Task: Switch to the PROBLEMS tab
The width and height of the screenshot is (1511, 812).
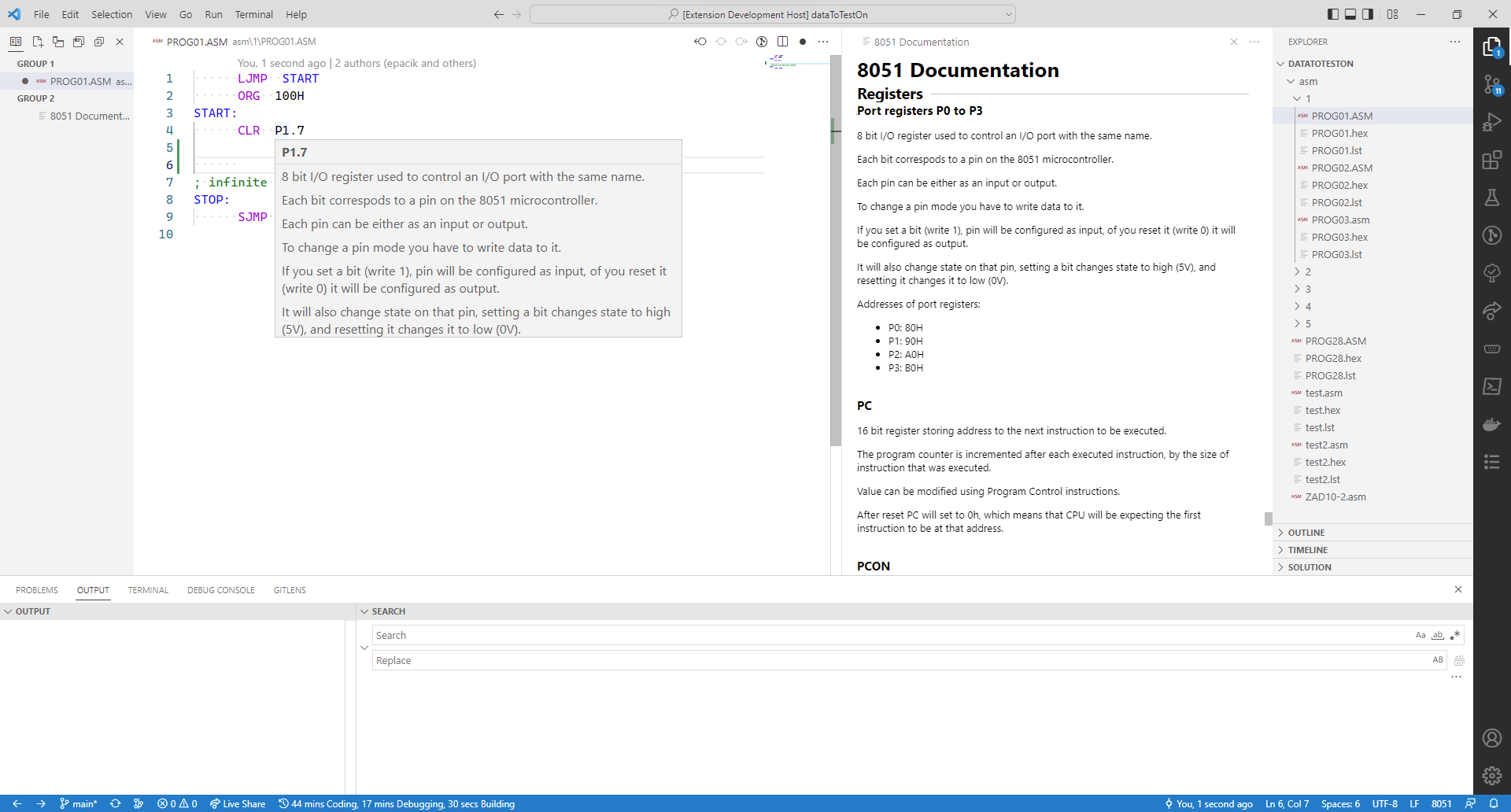Action: coord(37,590)
